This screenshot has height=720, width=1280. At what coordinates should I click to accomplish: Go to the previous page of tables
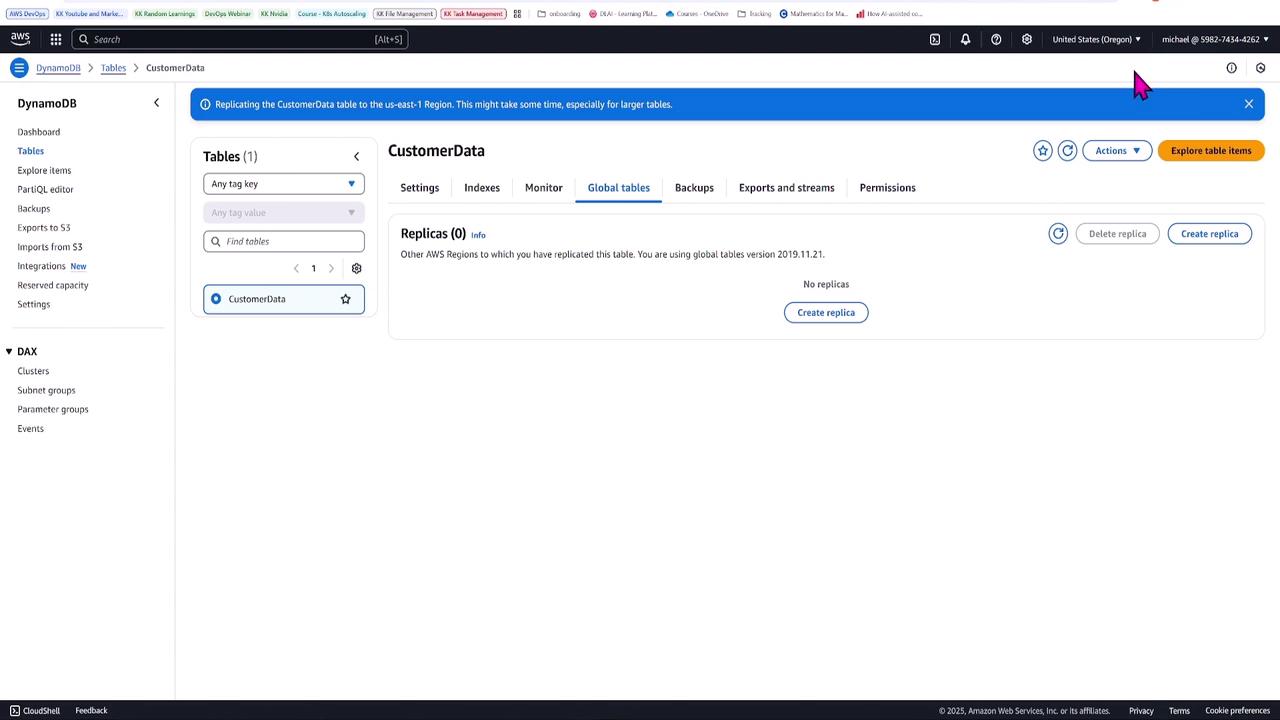296,268
